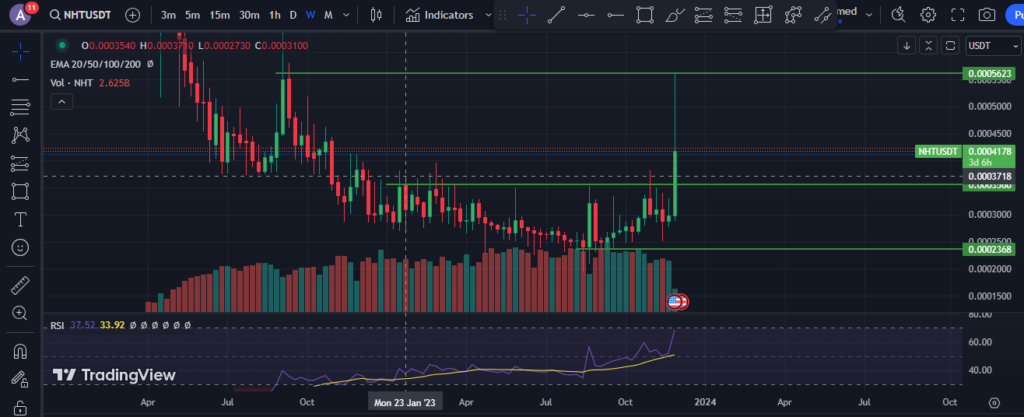This screenshot has height=417, width=1024.
Task: Click the Vol · NHT indicator label
Action: point(72,83)
